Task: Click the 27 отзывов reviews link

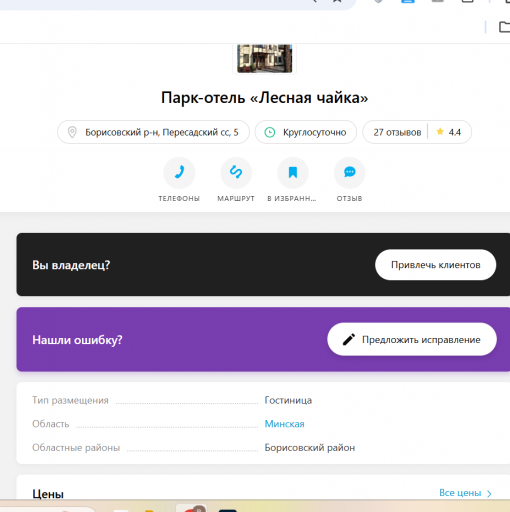Action: (397, 132)
